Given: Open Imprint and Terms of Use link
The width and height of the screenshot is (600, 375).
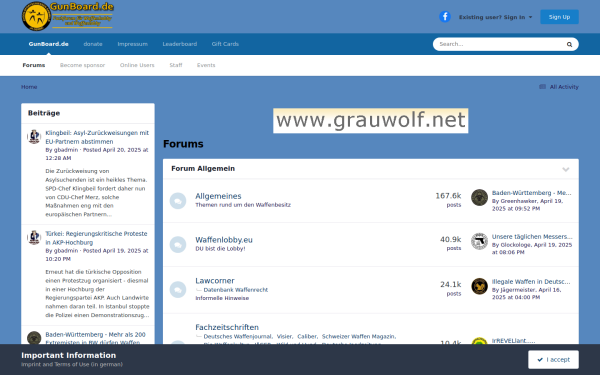Looking at the screenshot, I should click(x=72, y=364).
